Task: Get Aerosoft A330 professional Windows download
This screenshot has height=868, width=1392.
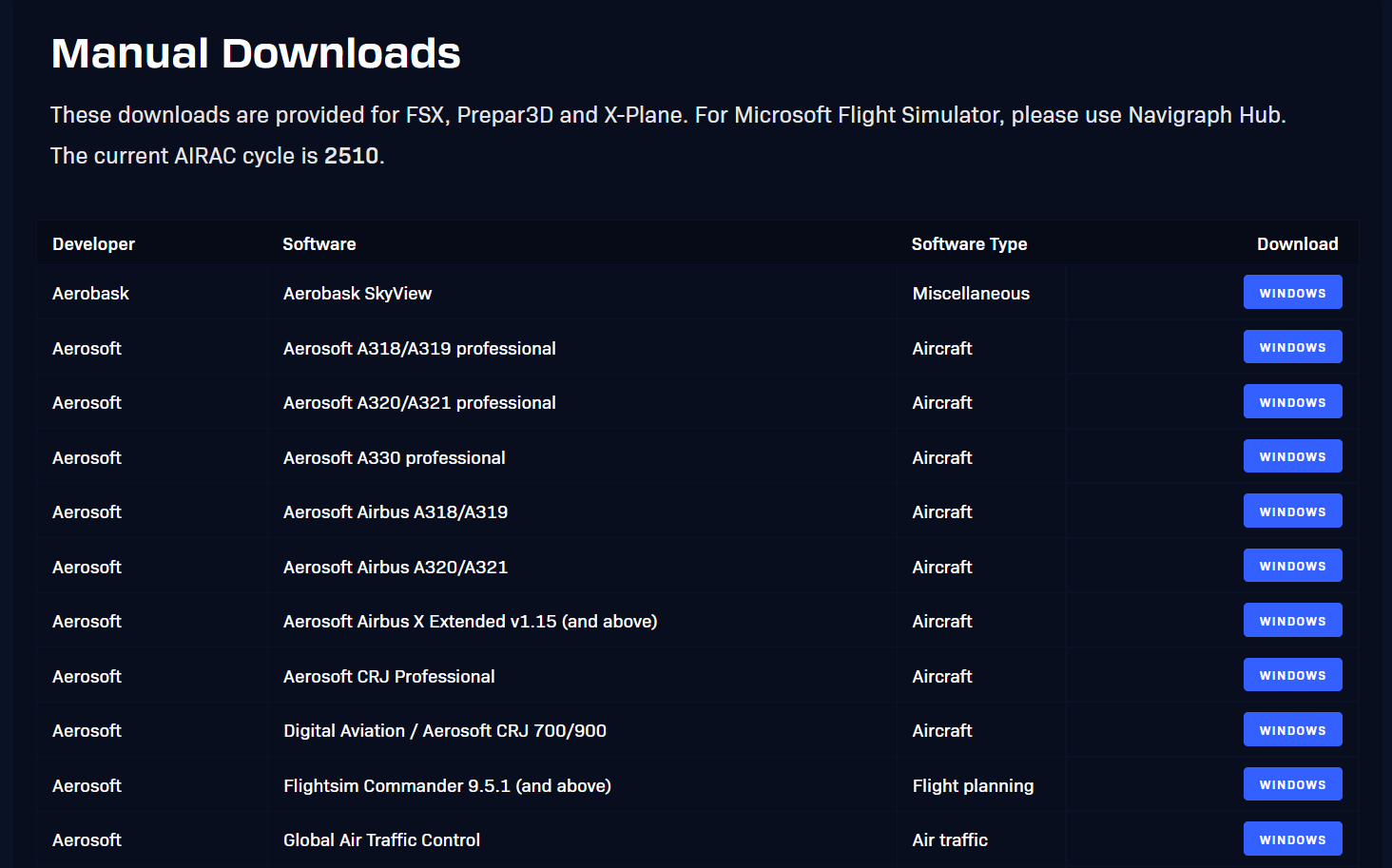Action: [1292, 456]
